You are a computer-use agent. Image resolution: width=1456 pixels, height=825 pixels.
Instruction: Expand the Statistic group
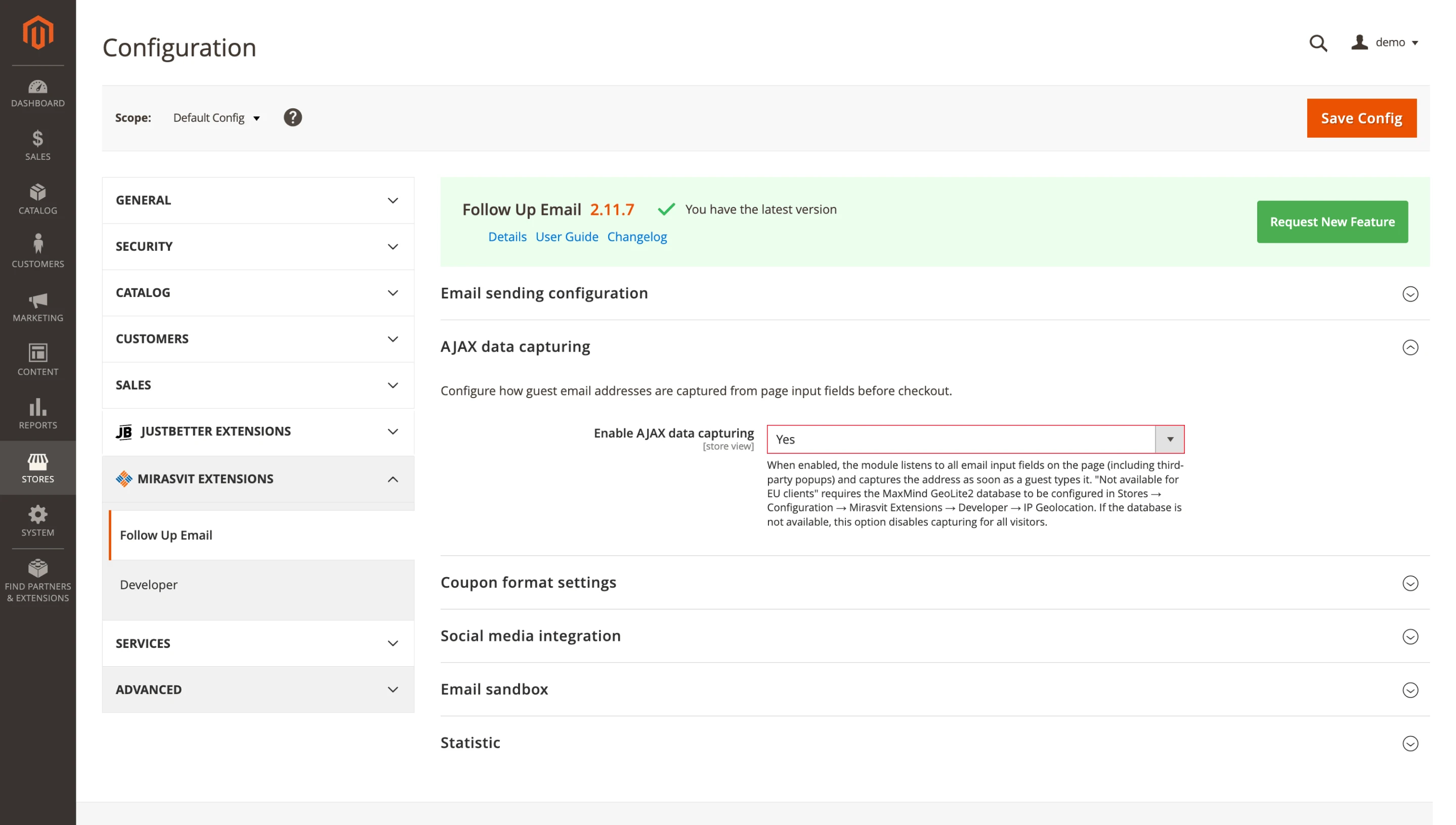(x=935, y=743)
